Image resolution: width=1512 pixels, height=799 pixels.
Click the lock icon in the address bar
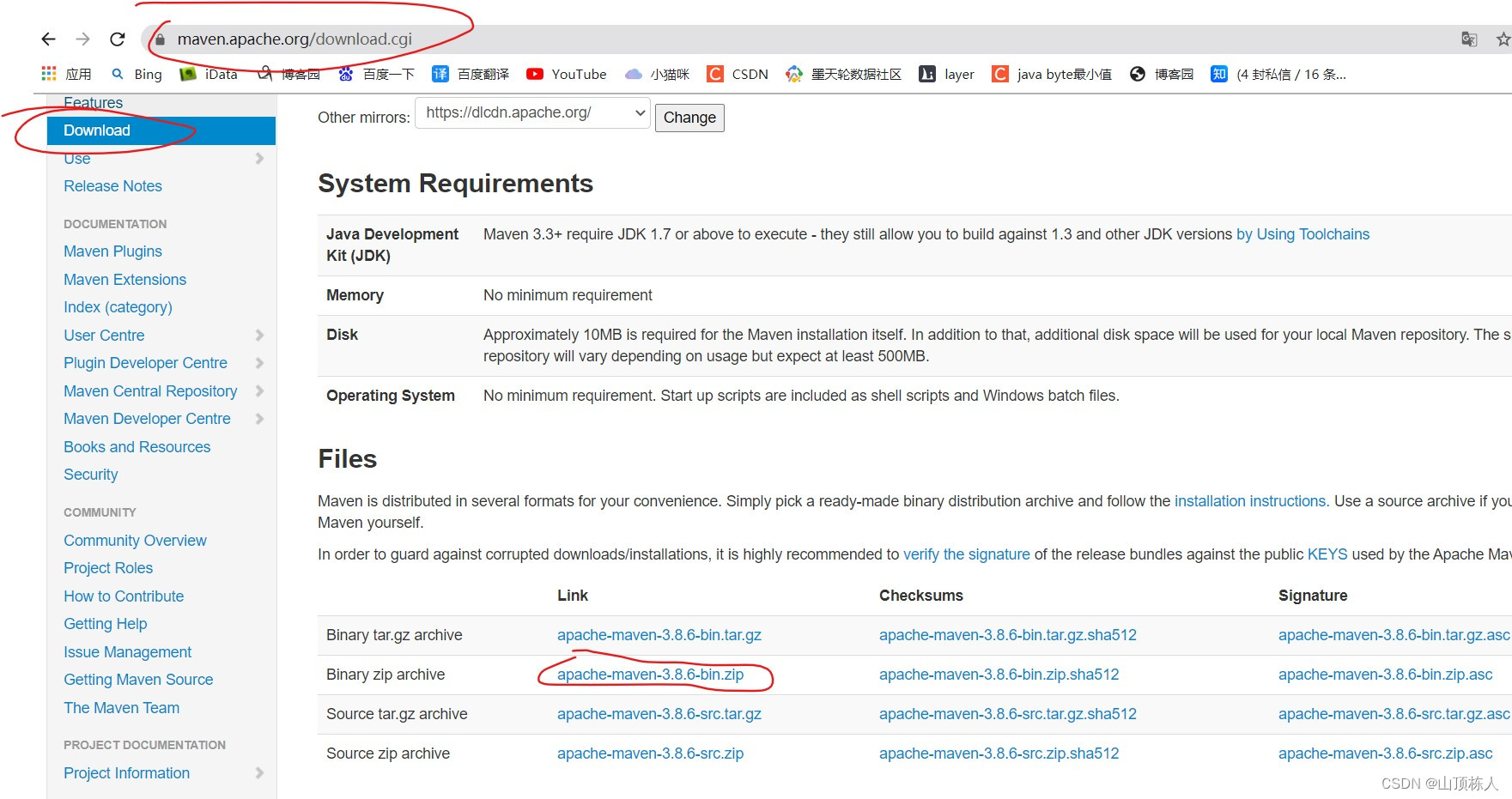160,39
